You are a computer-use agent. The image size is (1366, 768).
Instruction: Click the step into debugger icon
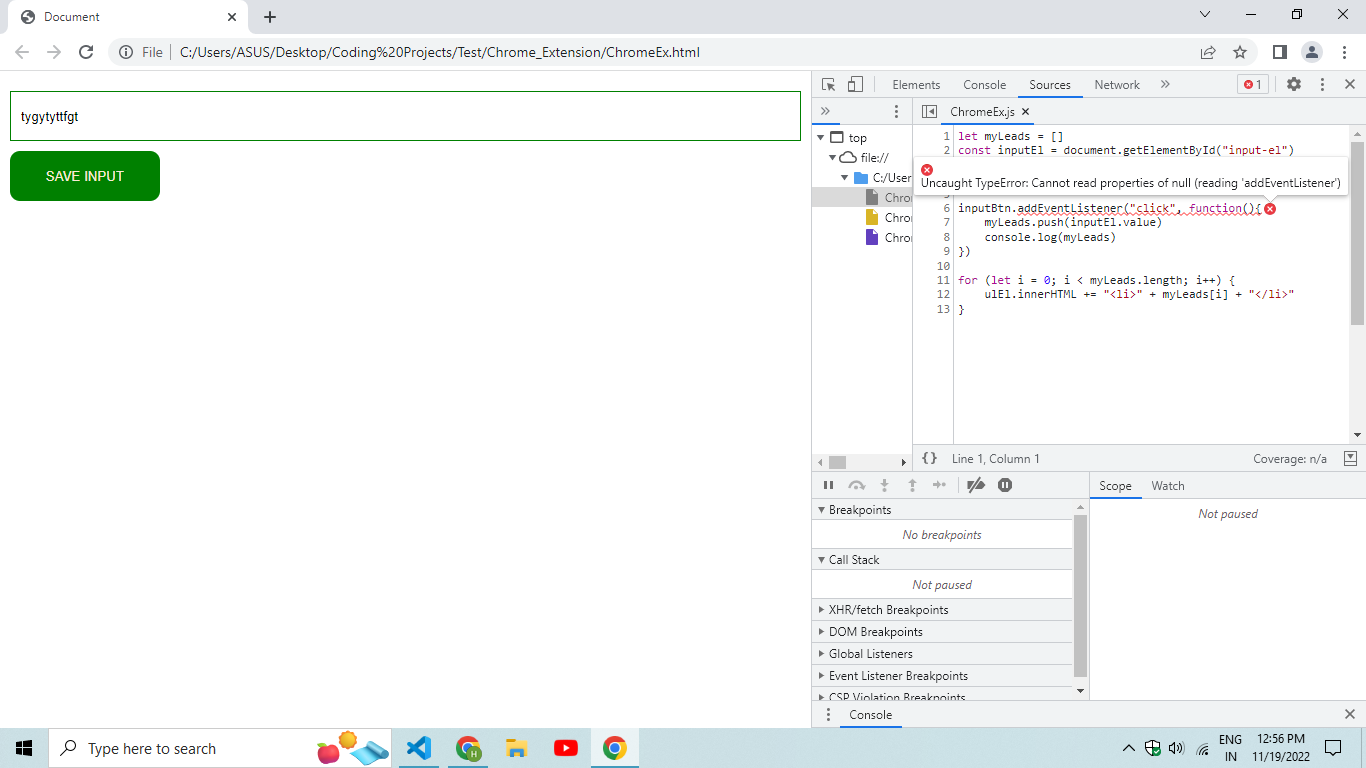[x=884, y=485]
